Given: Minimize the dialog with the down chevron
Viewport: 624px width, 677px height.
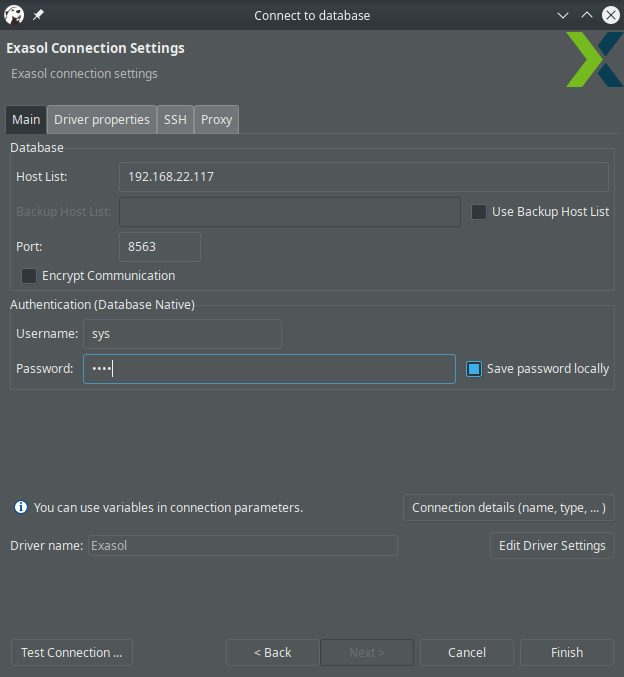Looking at the screenshot, I should (563, 16).
